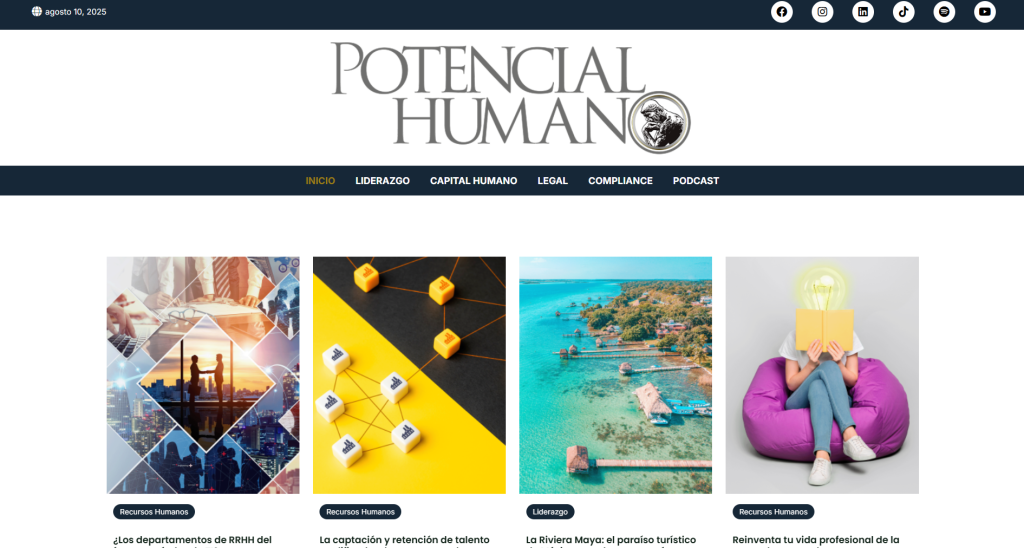Open the TikTok social icon

903,12
